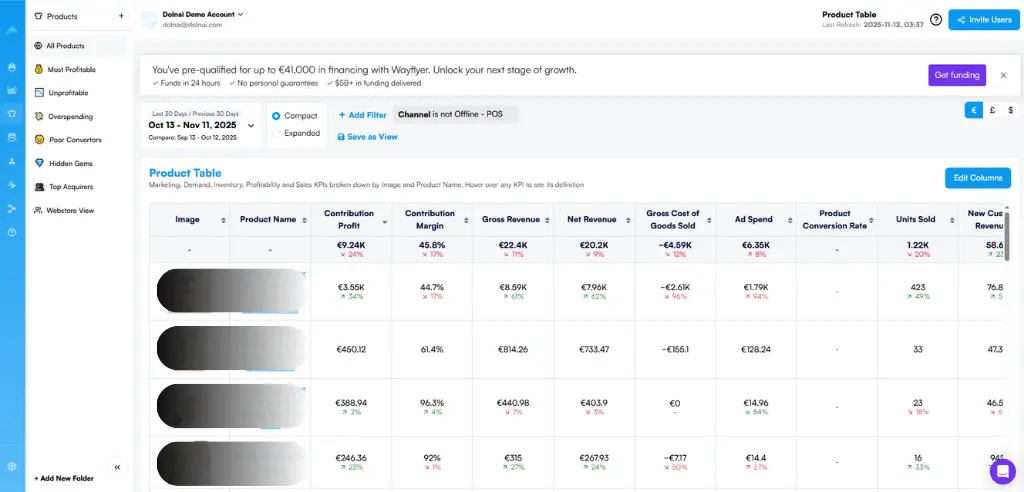
Task: Open the Poor Convertors view
Action: click(x=78, y=140)
